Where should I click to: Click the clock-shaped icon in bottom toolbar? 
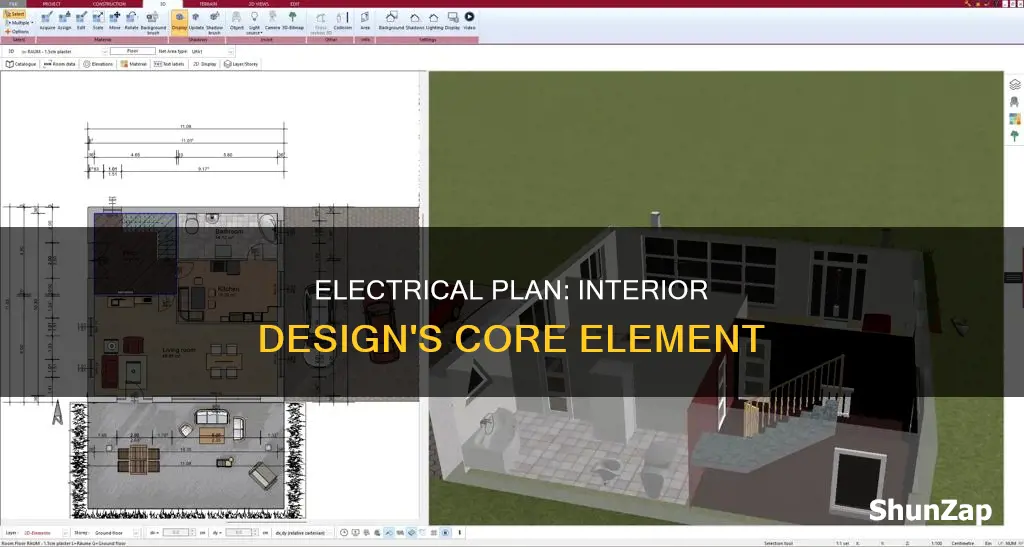[x=344, y=533]
